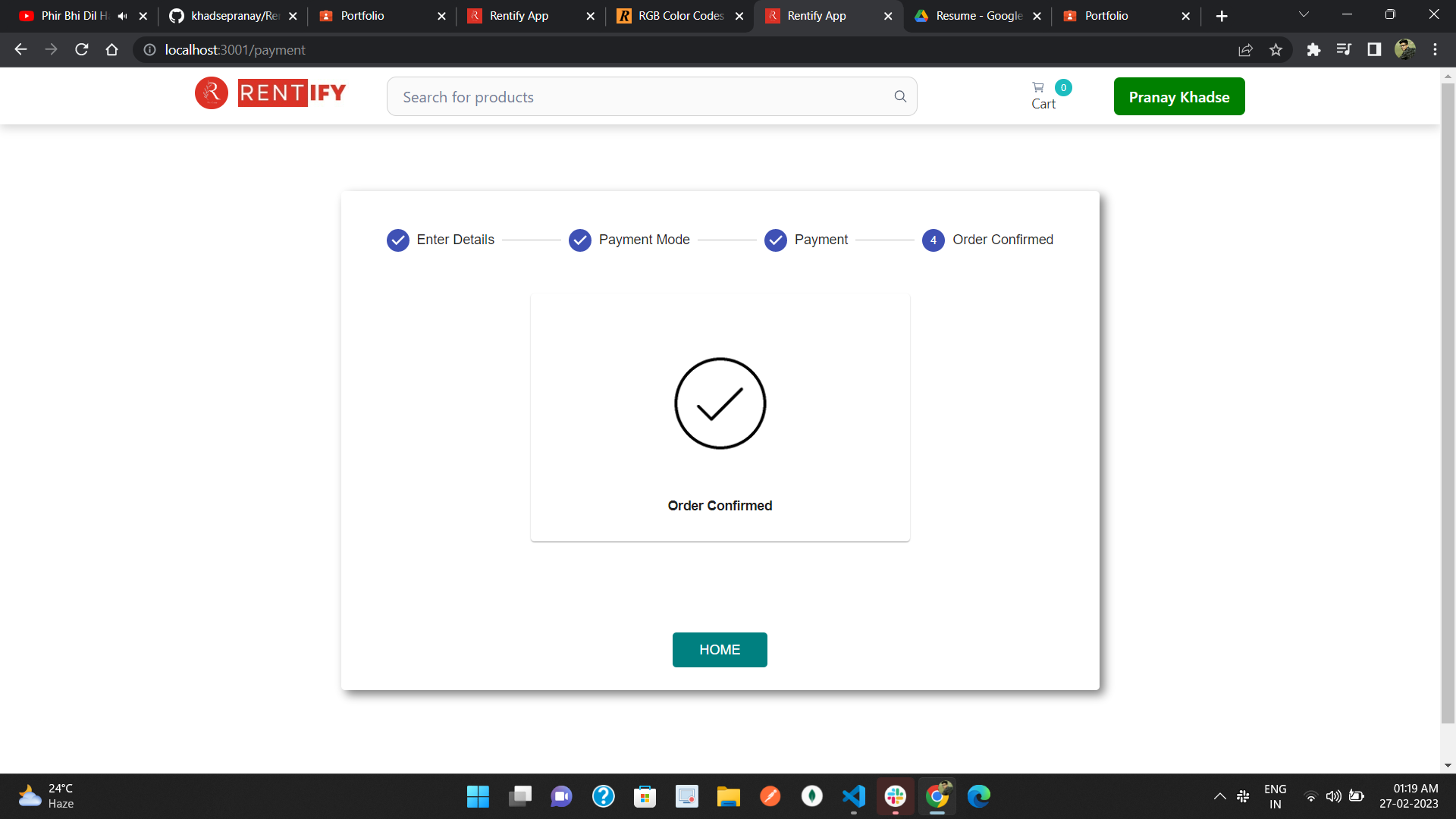Viewport: 1456px width, 819px height.
Task: Open the Chrome three-dot menu
Action: [x=1435, y=50]
